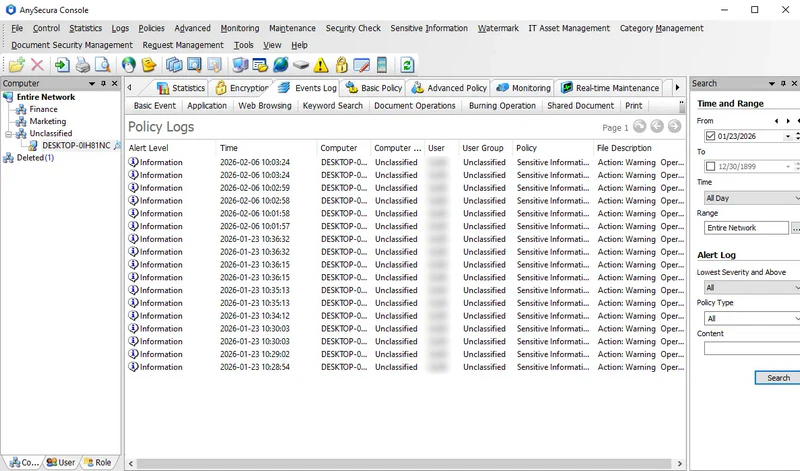Select the Deleted(1) tree node
The image size is (800, 471).
pos(35,158)
